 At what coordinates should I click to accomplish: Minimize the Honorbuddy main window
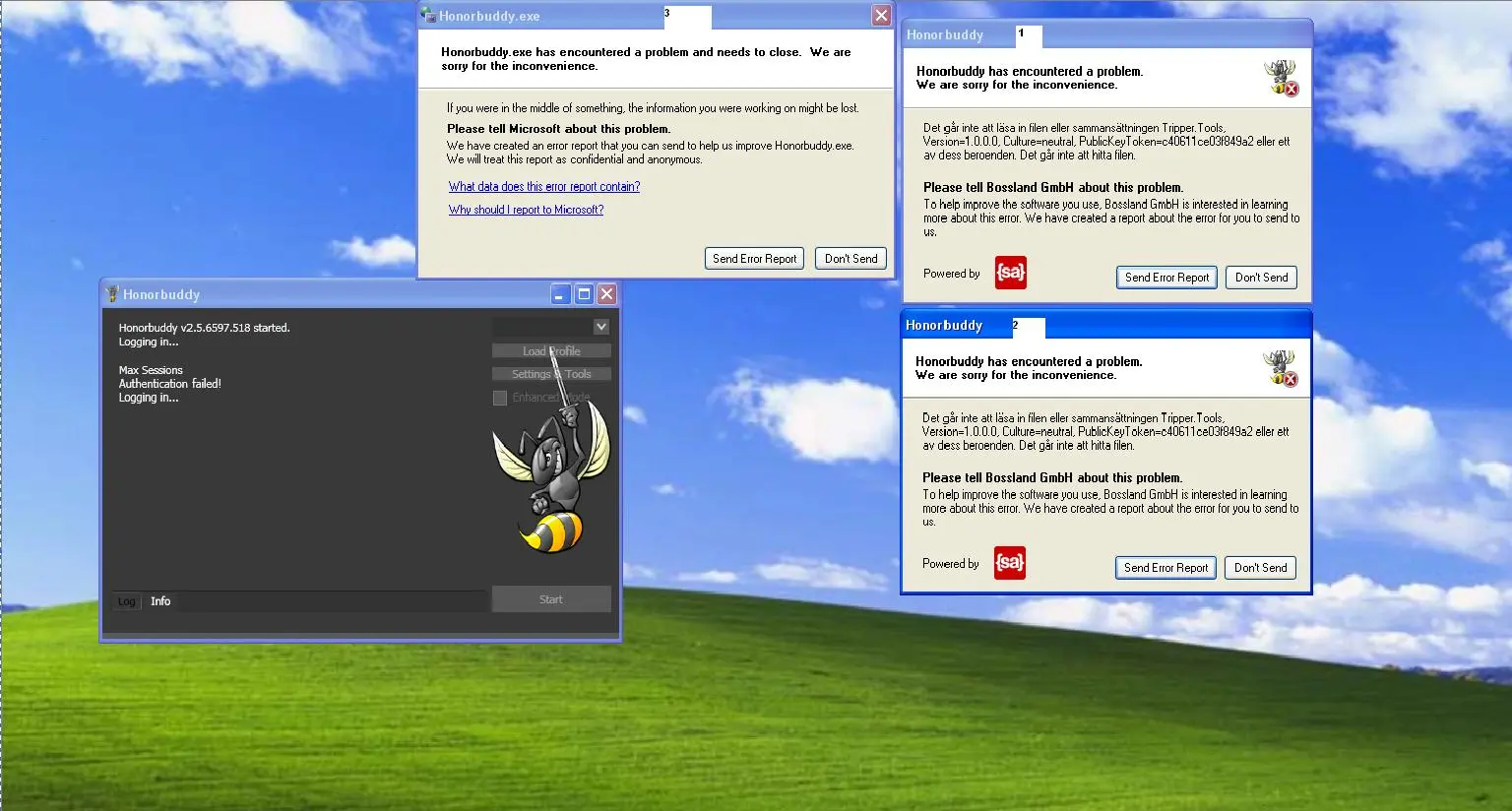point(560,294)
